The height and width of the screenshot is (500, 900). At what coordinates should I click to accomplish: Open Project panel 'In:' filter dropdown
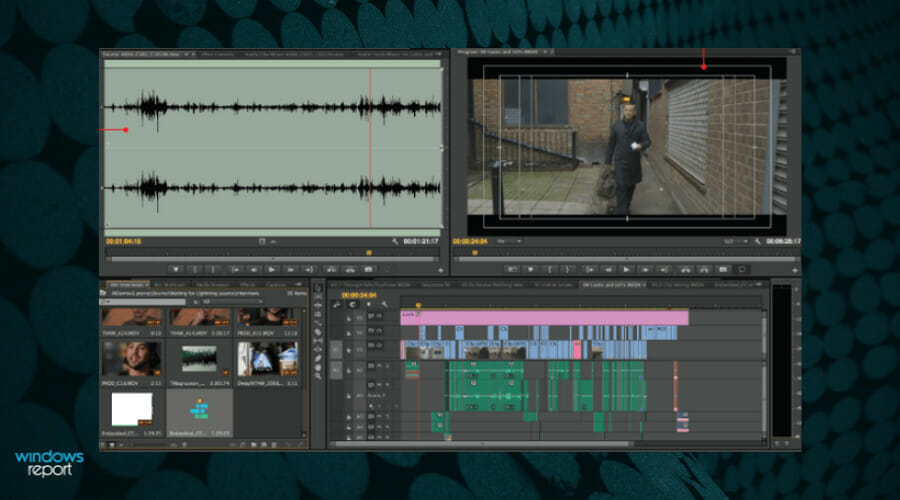(x=233, y=301)
